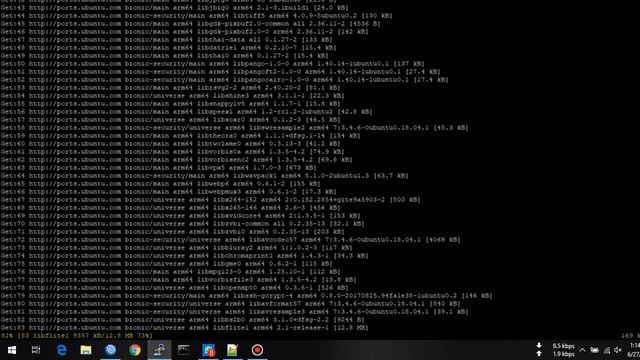640x360 pixels.
Task: Click the Get:83 libflite1 terminal line
Action: [x=184, y=327]
